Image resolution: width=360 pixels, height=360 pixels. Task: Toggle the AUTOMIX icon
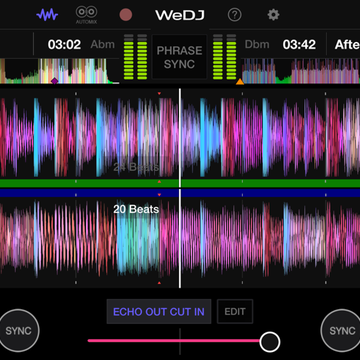click(86, 15)
